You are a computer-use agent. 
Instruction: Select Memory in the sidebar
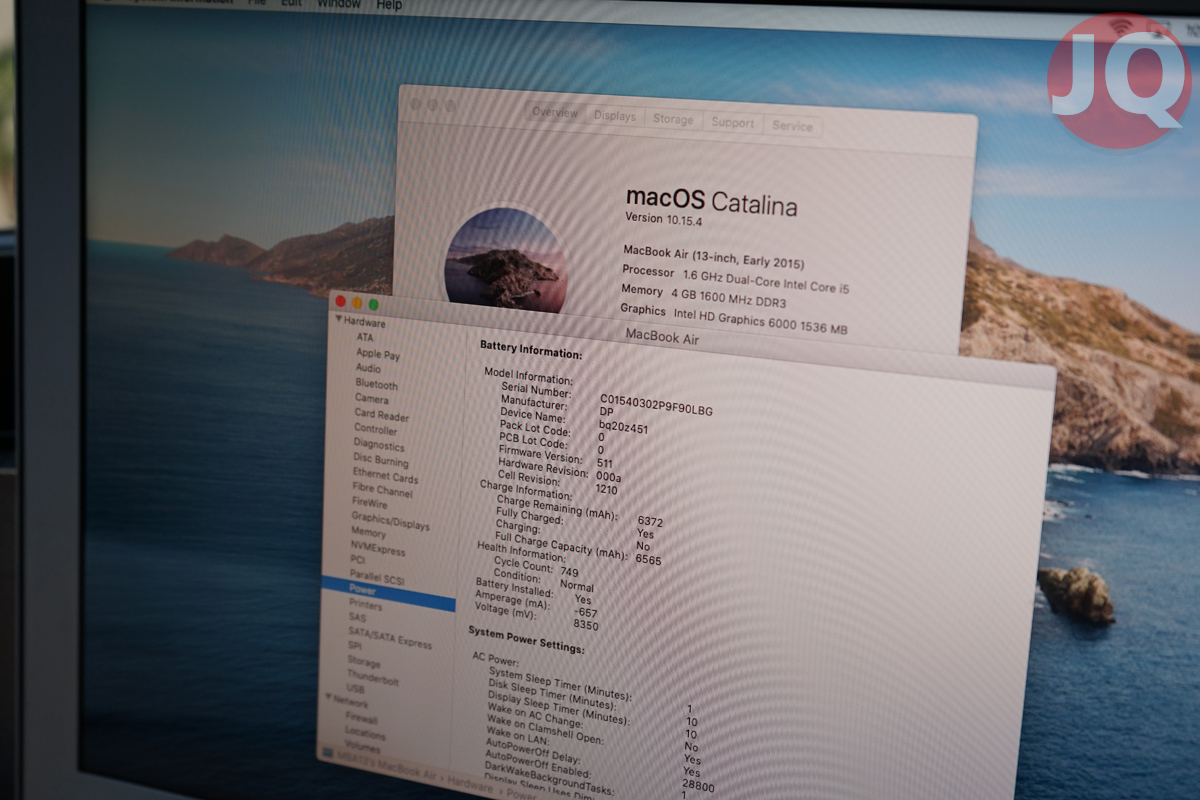pyautogui.click(x=368, y=532)
